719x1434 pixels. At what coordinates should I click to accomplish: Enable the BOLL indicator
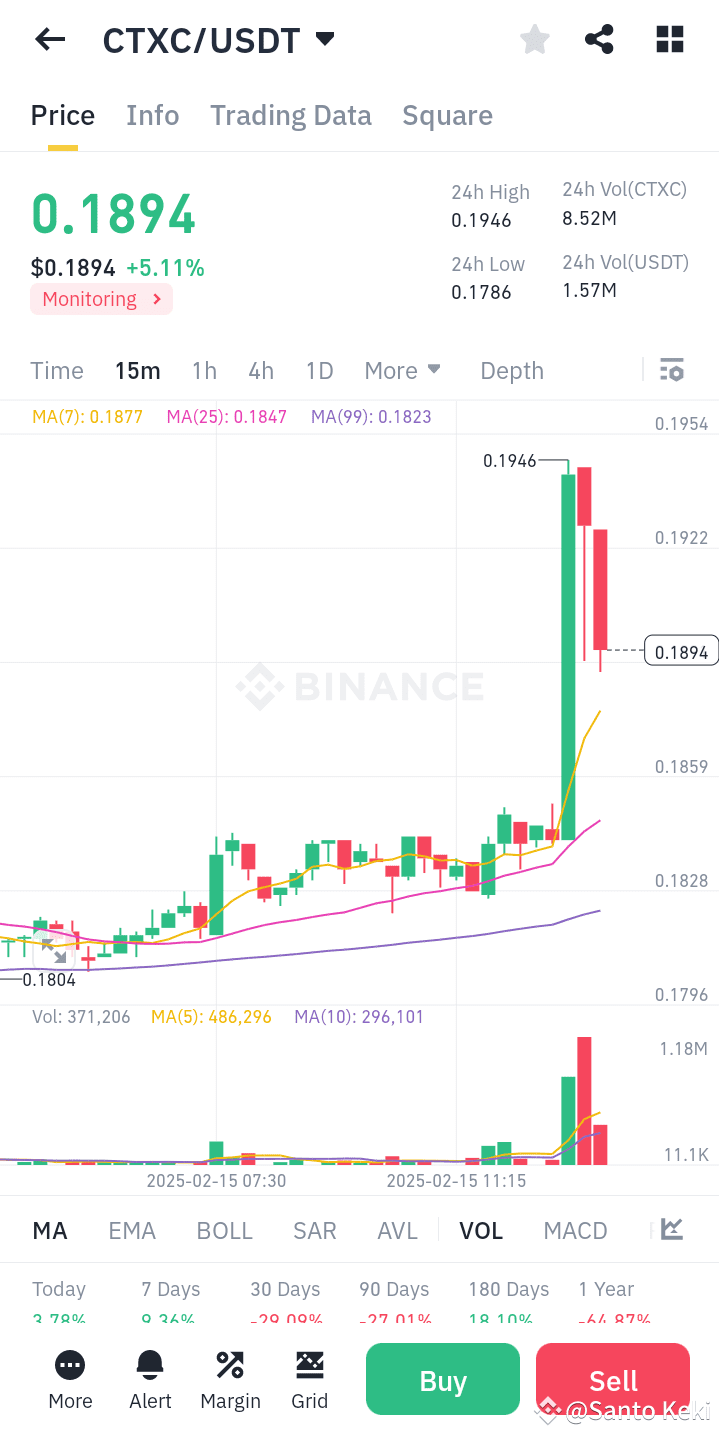224,1229
